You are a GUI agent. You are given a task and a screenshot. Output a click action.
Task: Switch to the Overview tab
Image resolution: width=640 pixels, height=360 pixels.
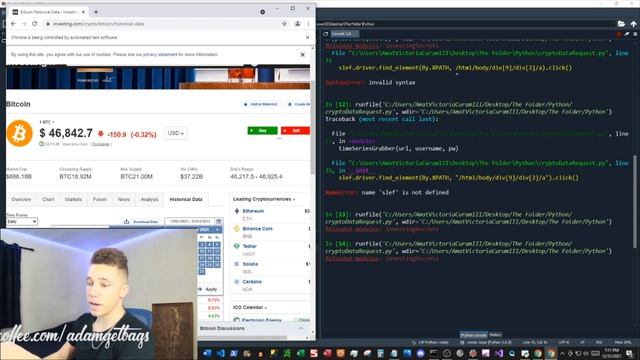tap(21, 199)
